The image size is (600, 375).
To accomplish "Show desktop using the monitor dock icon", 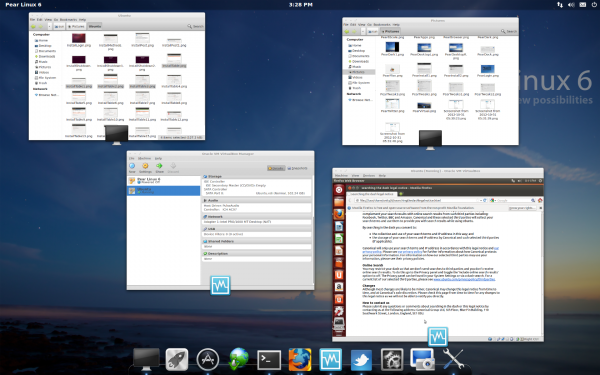I will pyautogui.click(x=146, y=359).
